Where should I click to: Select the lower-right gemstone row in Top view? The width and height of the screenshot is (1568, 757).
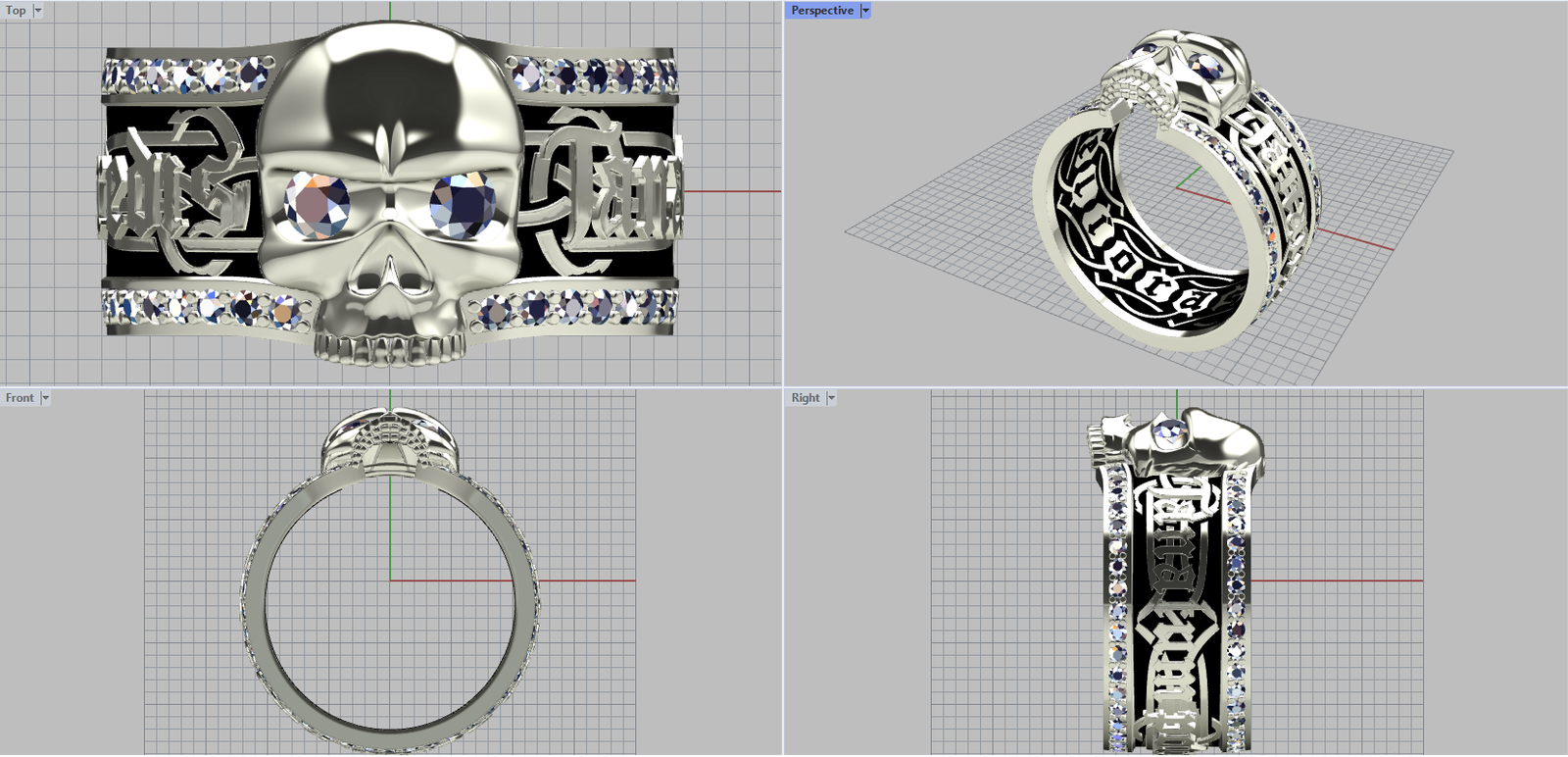(x=578, y=309)
